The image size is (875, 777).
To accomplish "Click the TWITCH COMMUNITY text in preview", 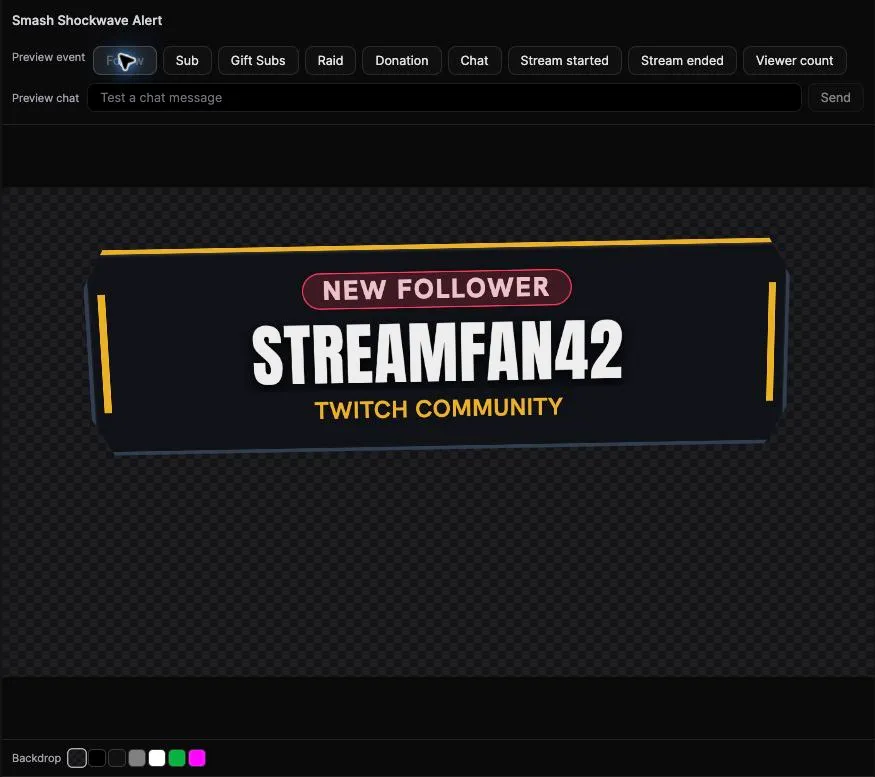I will 439,408.
